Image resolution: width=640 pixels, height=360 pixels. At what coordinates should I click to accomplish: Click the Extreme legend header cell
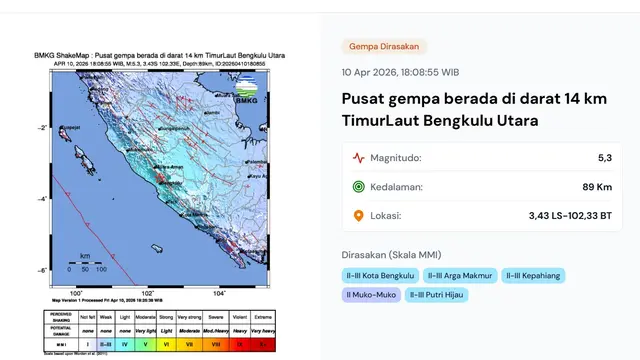pyautogui.click(x=263, y=317)
